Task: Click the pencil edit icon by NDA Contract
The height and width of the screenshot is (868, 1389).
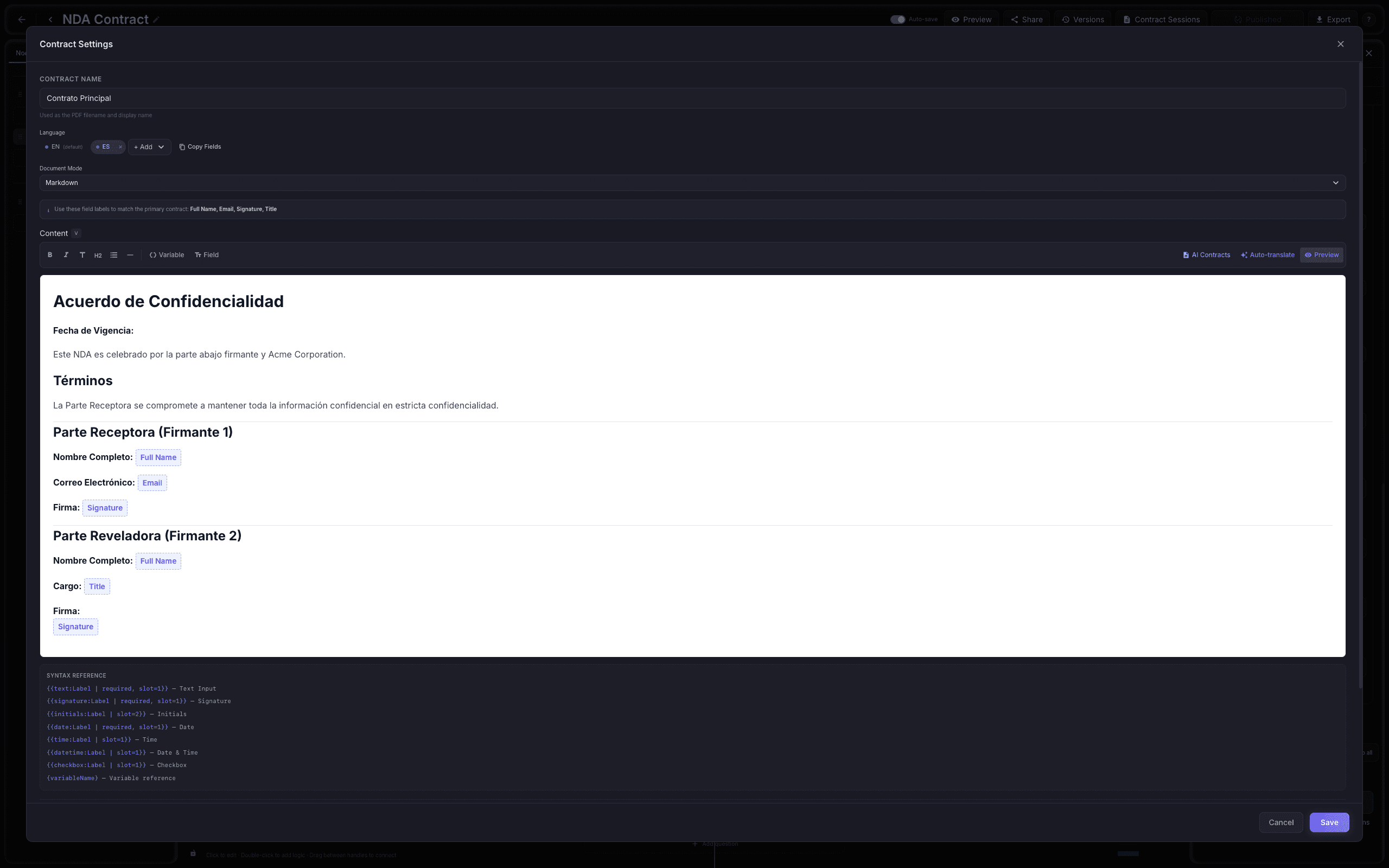Action: [156, 20]
